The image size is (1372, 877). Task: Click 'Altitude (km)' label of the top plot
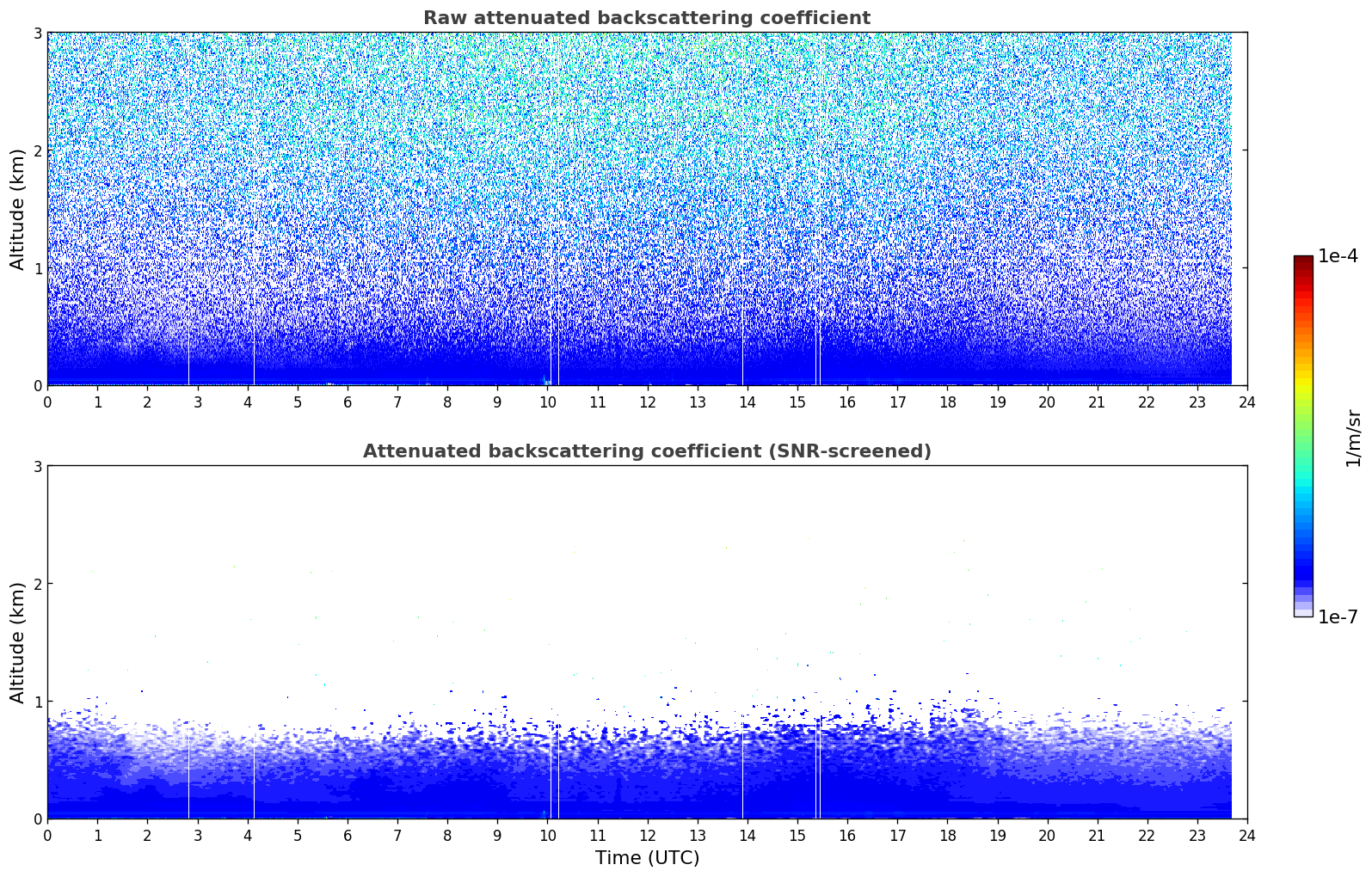pyautogui.click(x=17, y=209)
